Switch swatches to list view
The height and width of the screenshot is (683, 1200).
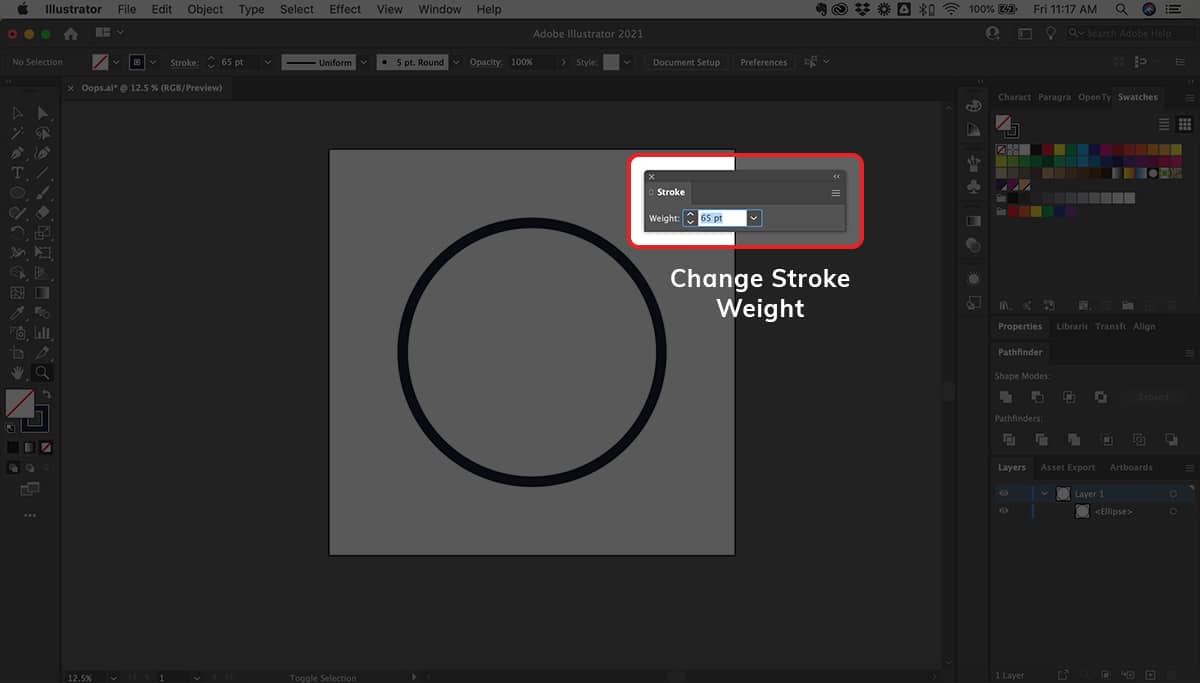[x=1164, y=124]
